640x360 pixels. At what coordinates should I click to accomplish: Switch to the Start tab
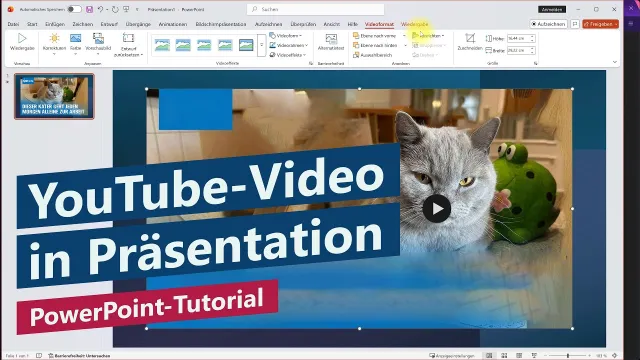[32, 24]
